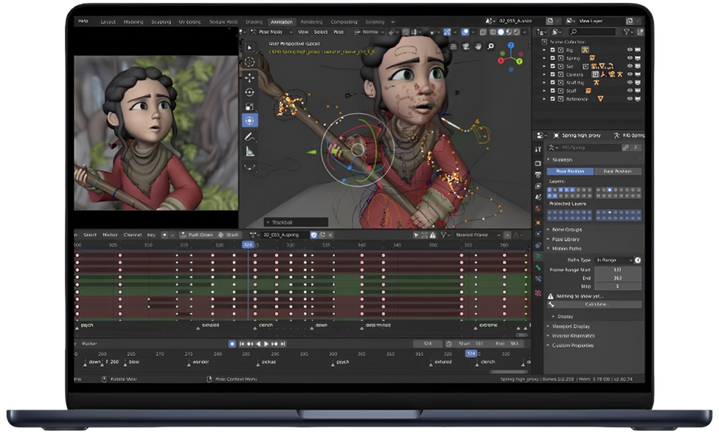719x437 pixels.
Task: Click the Rest Position button
Action: coord(617,171)
